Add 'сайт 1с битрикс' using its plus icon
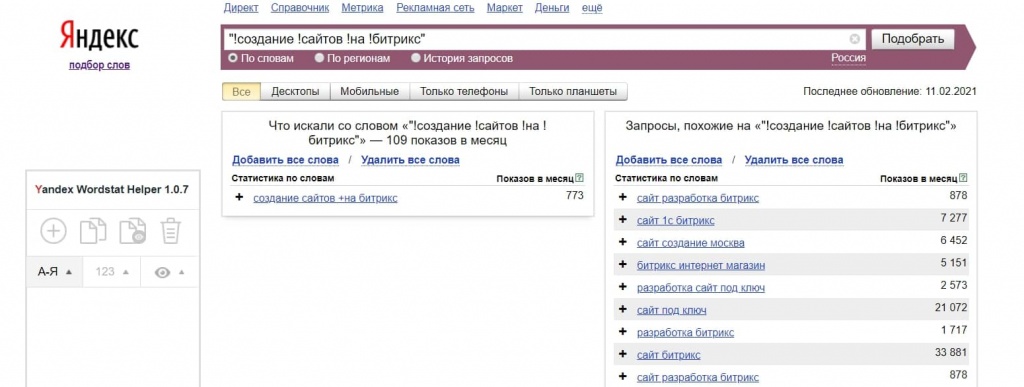The height and width of the screenshot is (387, 1024). (622, 220)
